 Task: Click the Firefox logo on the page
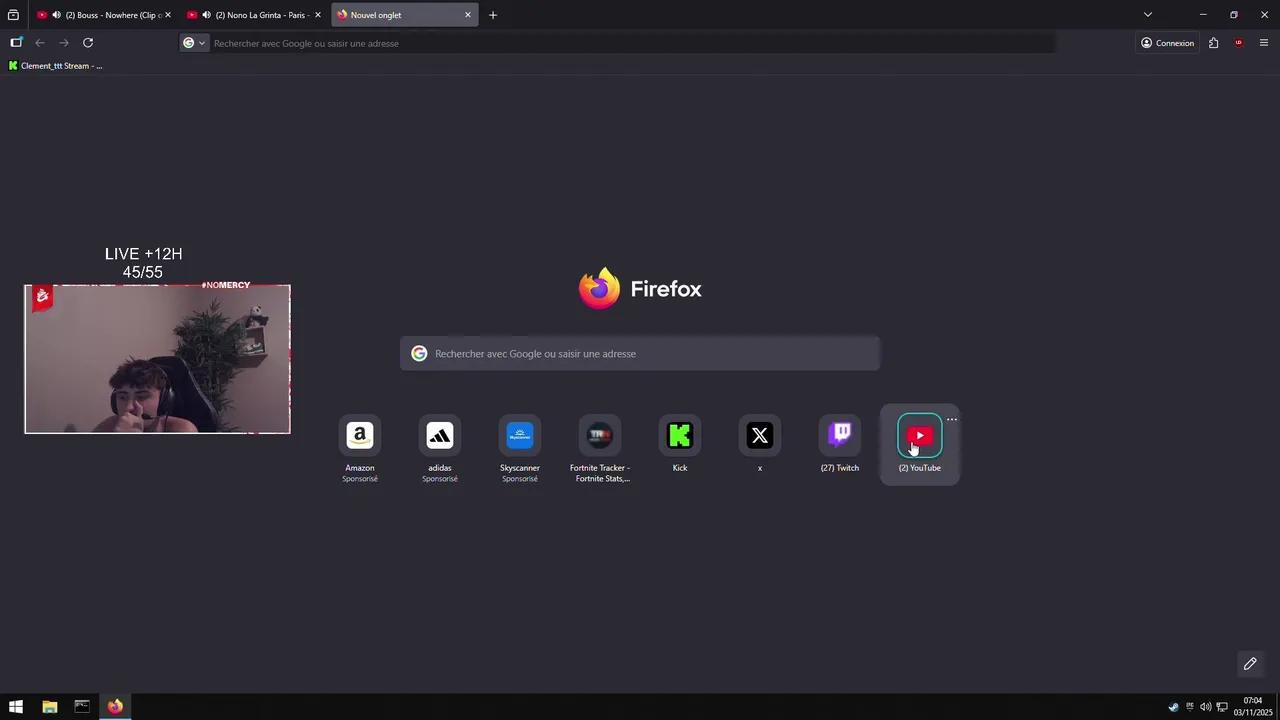point(599,289)
